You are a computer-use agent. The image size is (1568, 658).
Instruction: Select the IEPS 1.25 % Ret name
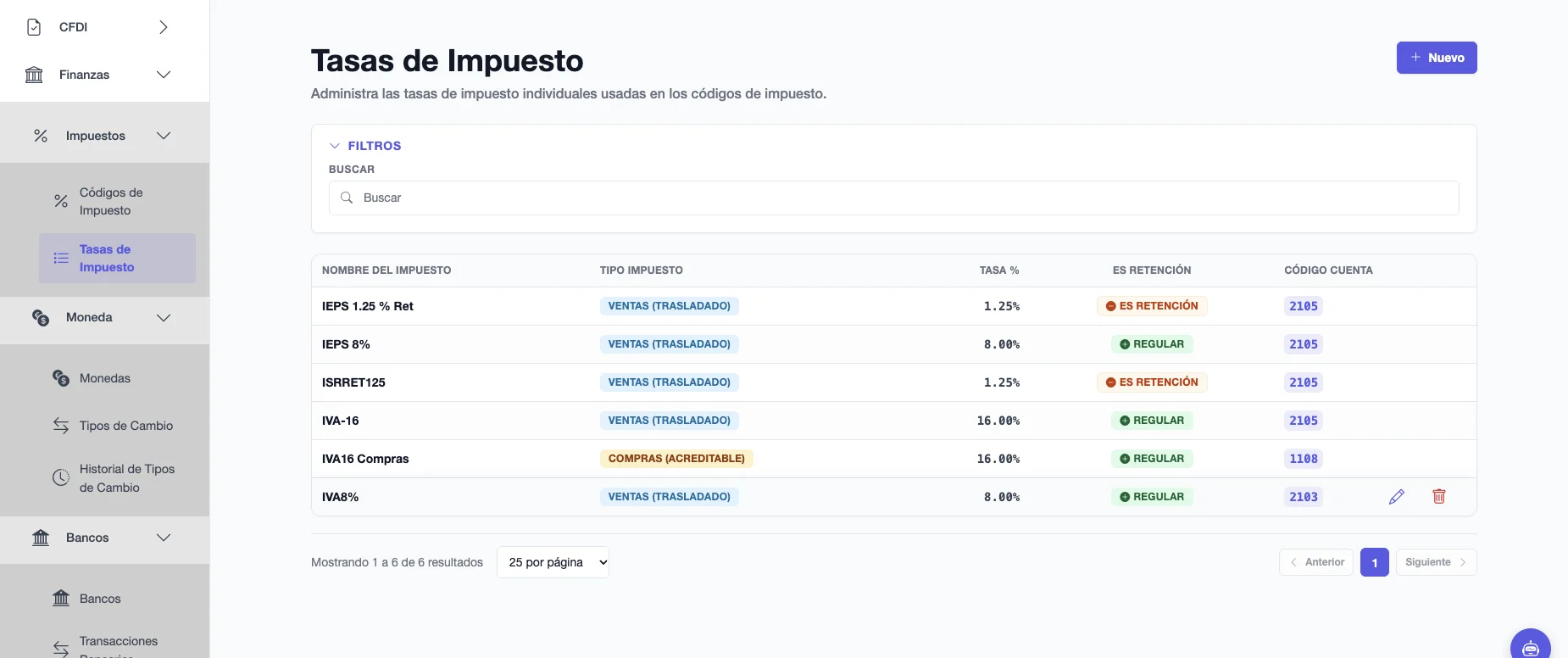click(x=368, y=306)
